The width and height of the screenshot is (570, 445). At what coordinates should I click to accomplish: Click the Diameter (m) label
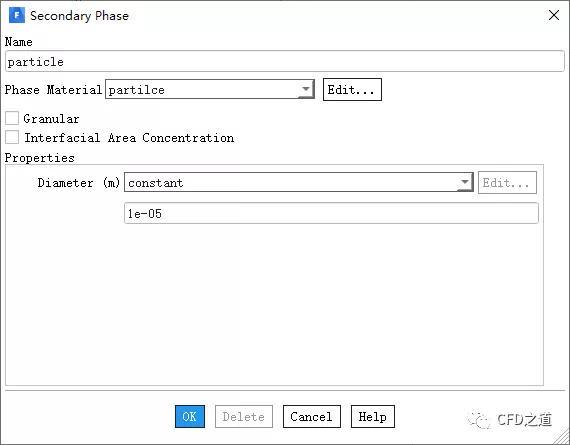(79, 182)
